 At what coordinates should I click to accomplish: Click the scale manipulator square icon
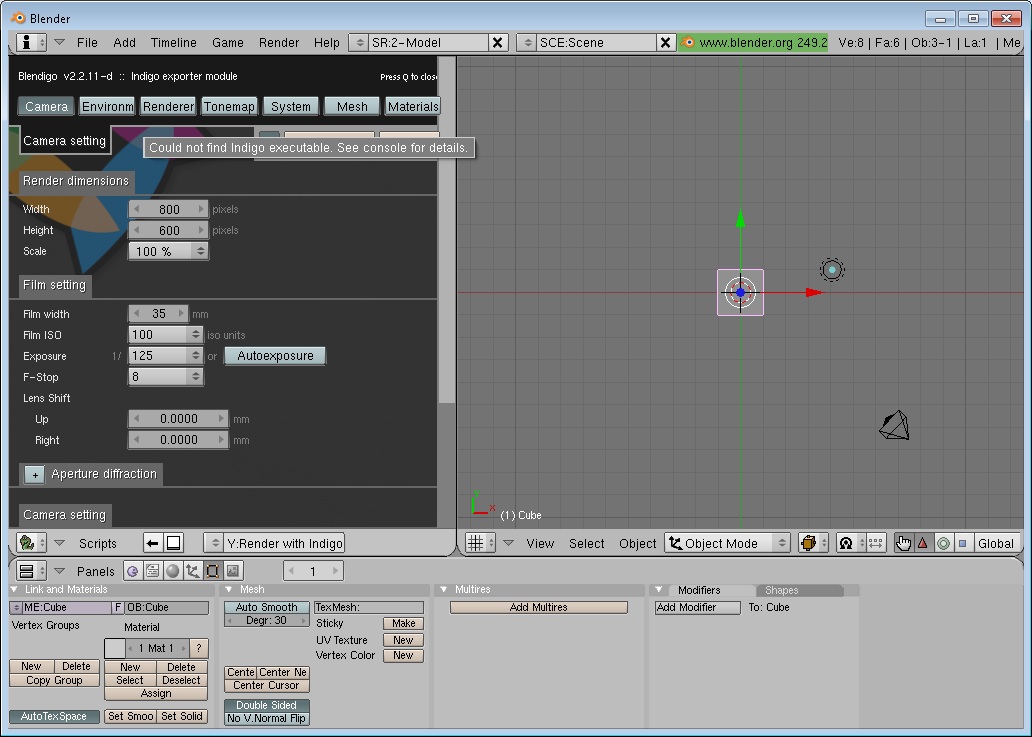tap(962, 543)
